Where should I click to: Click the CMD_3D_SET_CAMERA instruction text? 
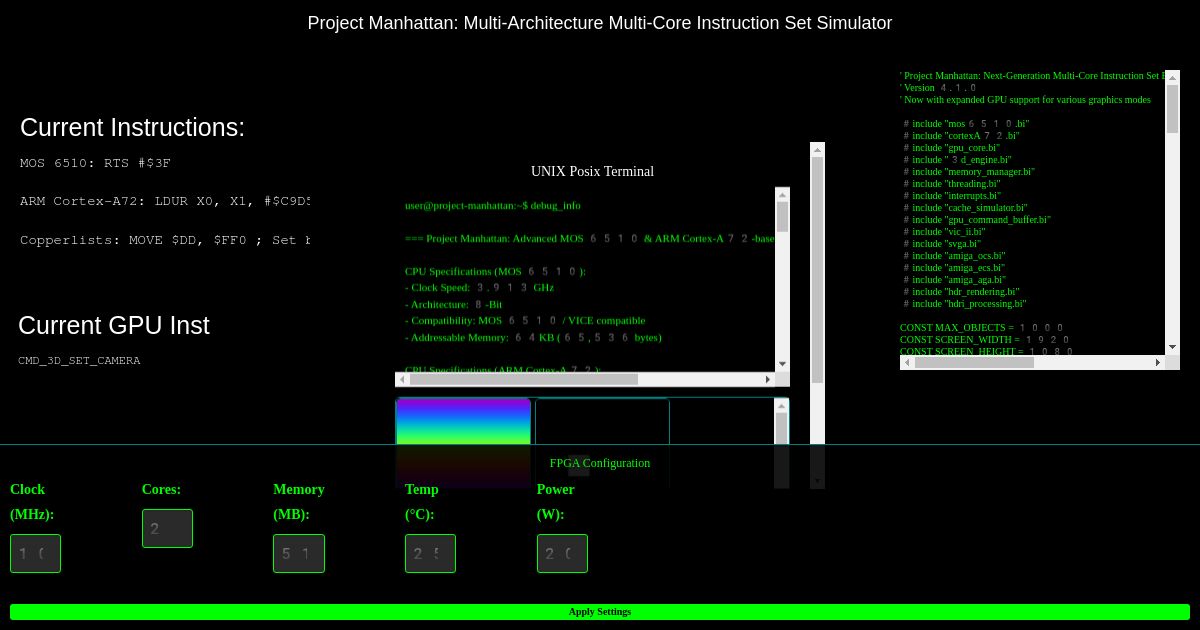[79, 360]
